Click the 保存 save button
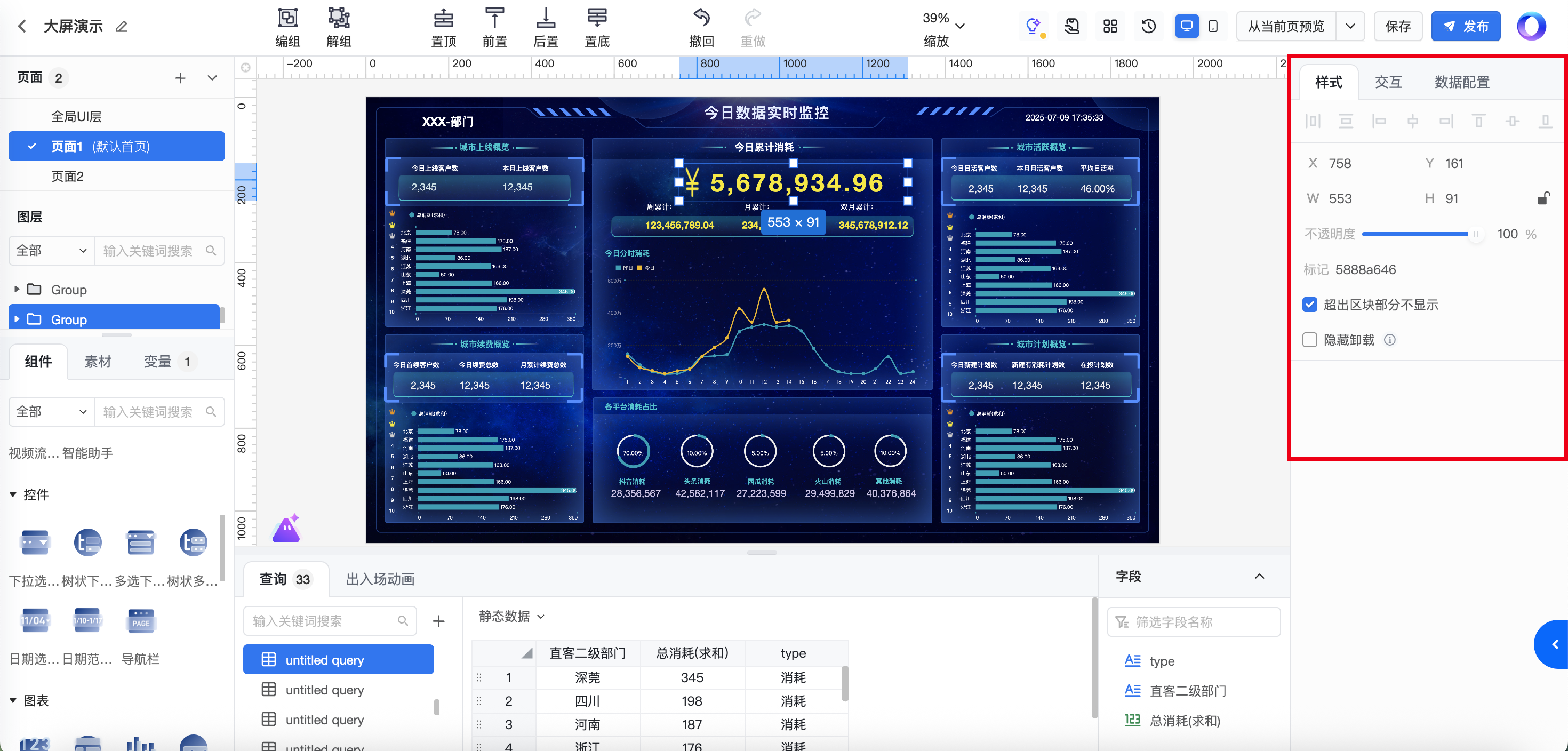 [x=1397, y=26]
